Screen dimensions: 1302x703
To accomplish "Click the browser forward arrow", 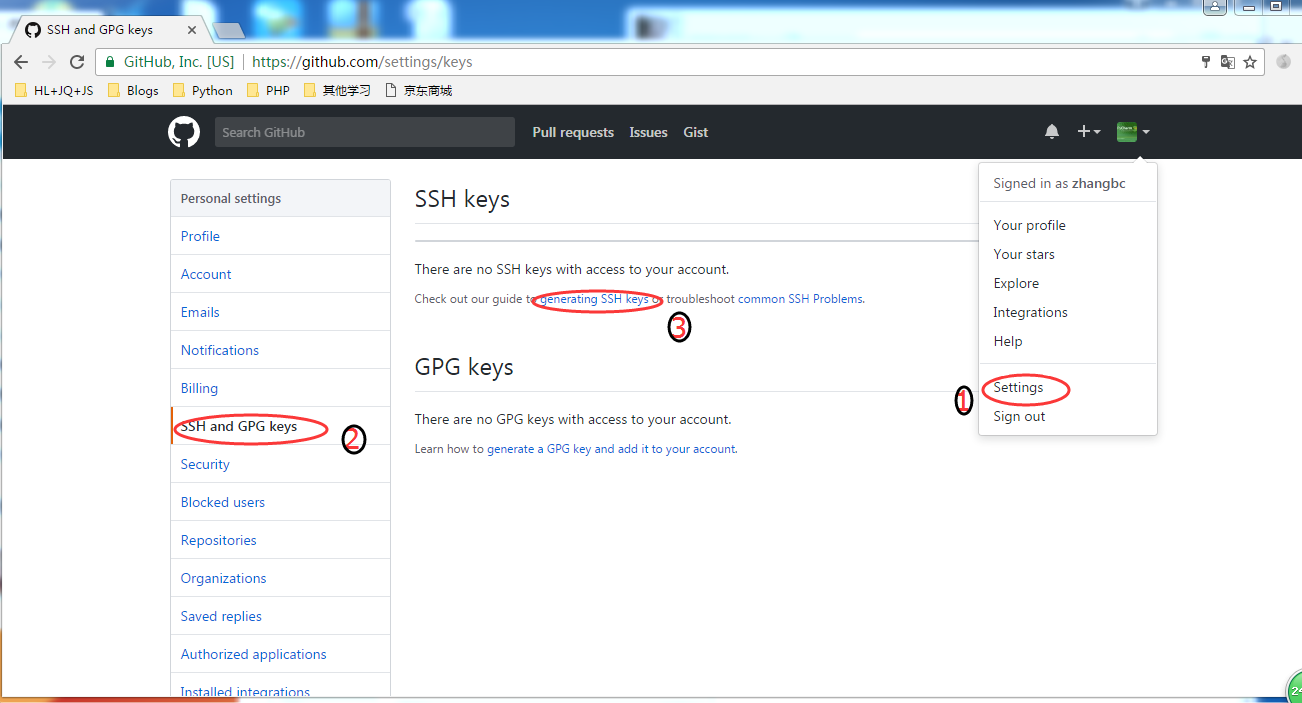I will tap(49, 62).
